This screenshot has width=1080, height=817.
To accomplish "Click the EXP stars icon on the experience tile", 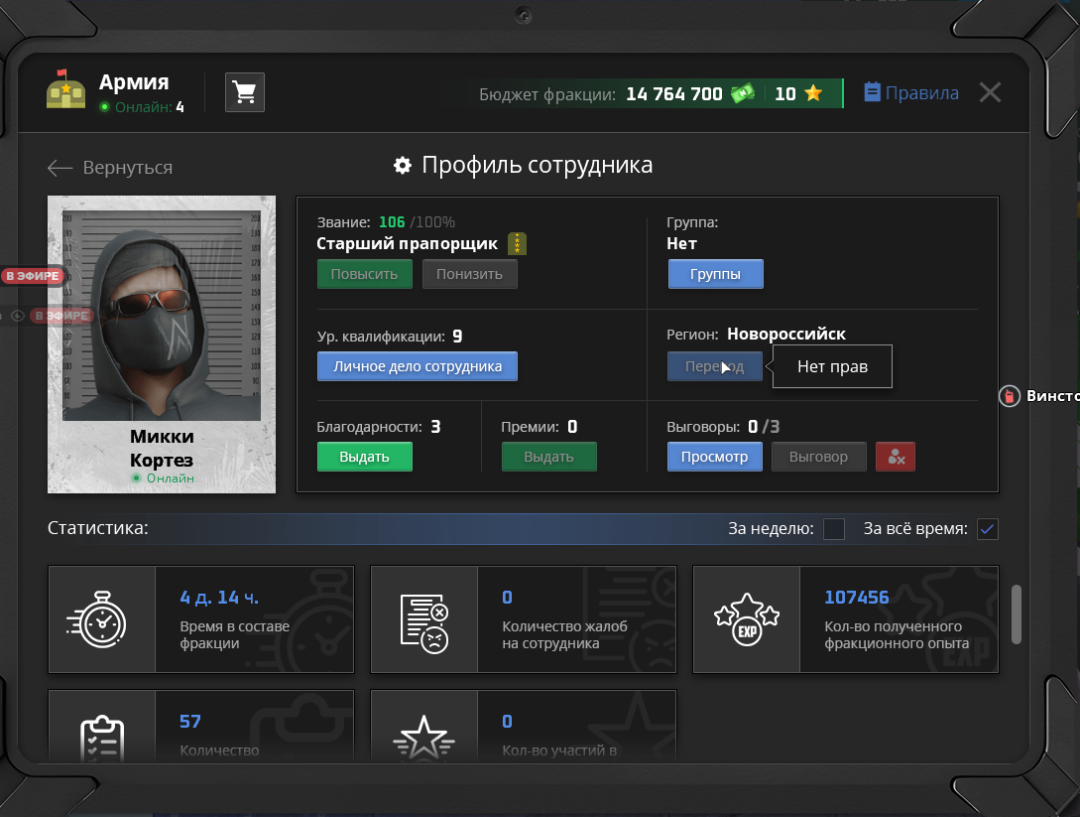I will coord(746,619).
